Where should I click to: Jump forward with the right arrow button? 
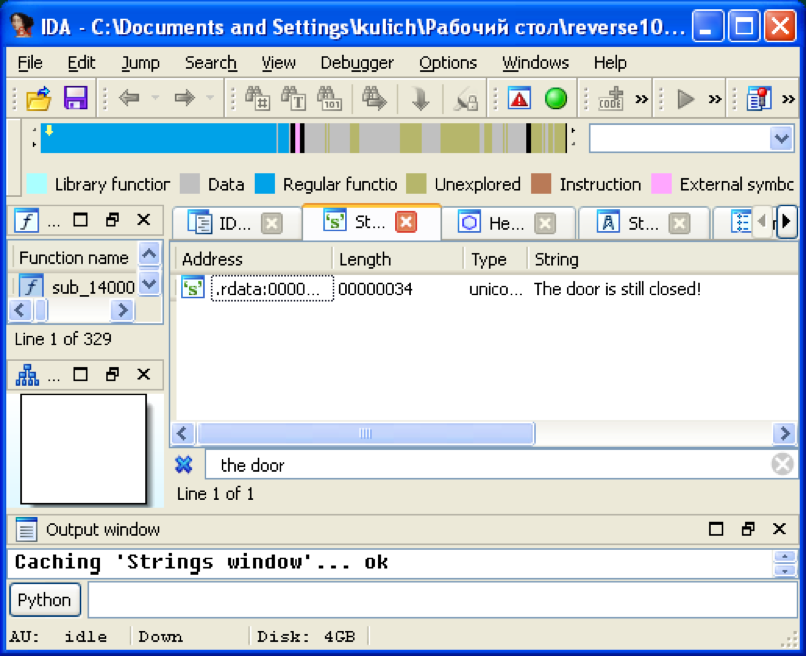coord(184,97)
